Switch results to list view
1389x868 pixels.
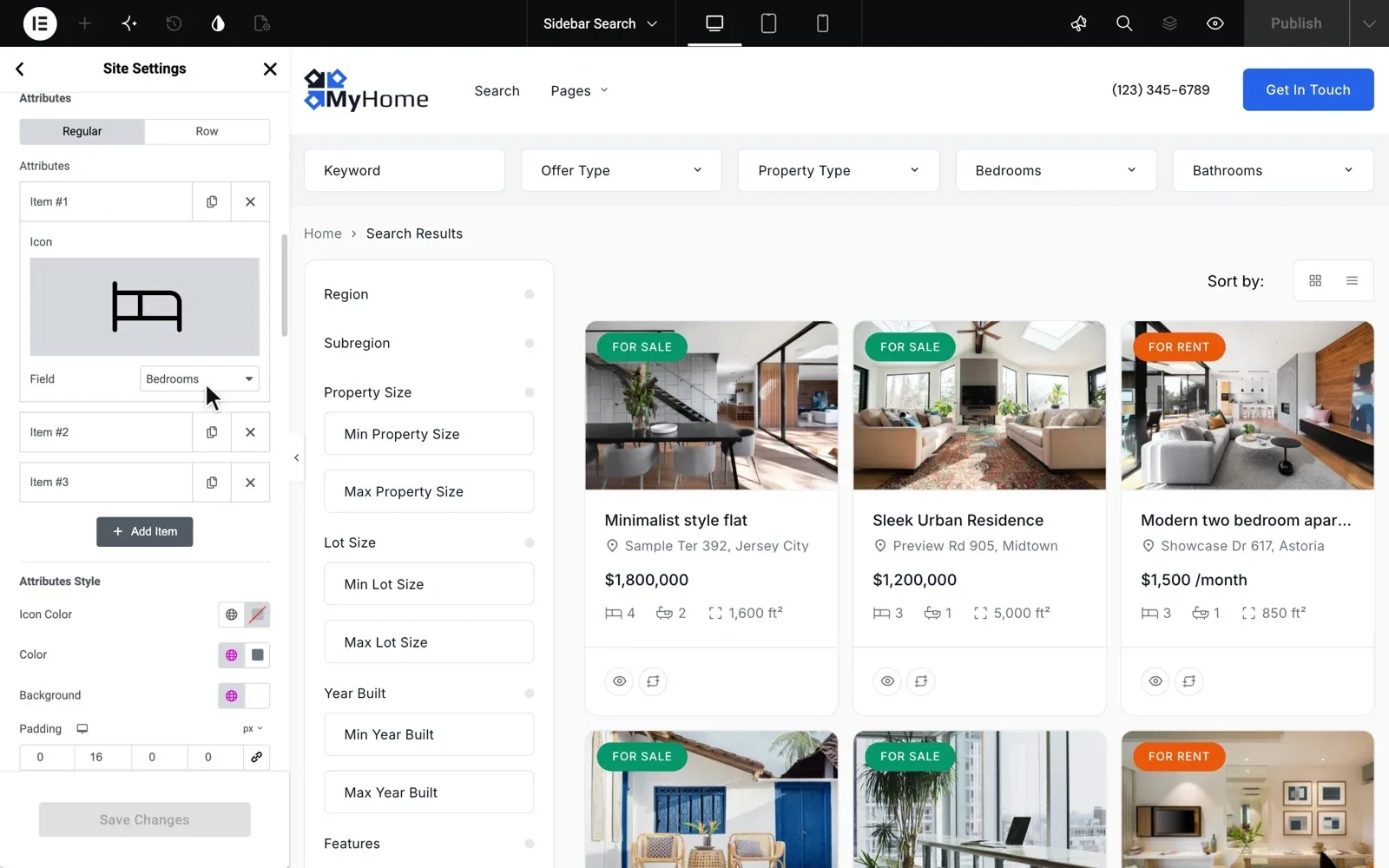click(1352, 280)
